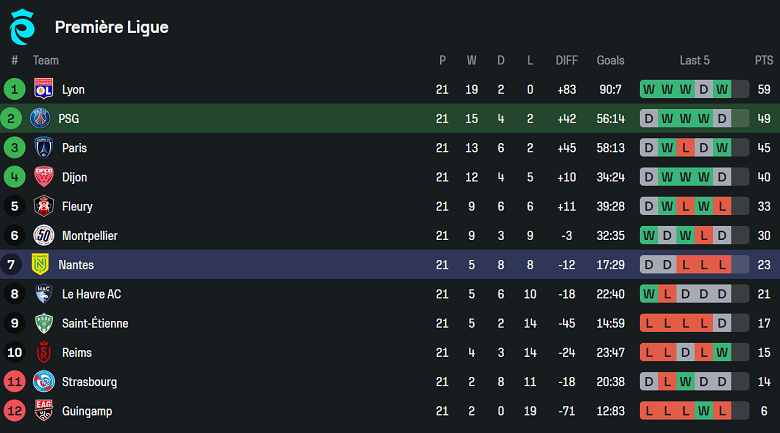
Task: Click the Première Ligue league logo icon
Action: 21,27
